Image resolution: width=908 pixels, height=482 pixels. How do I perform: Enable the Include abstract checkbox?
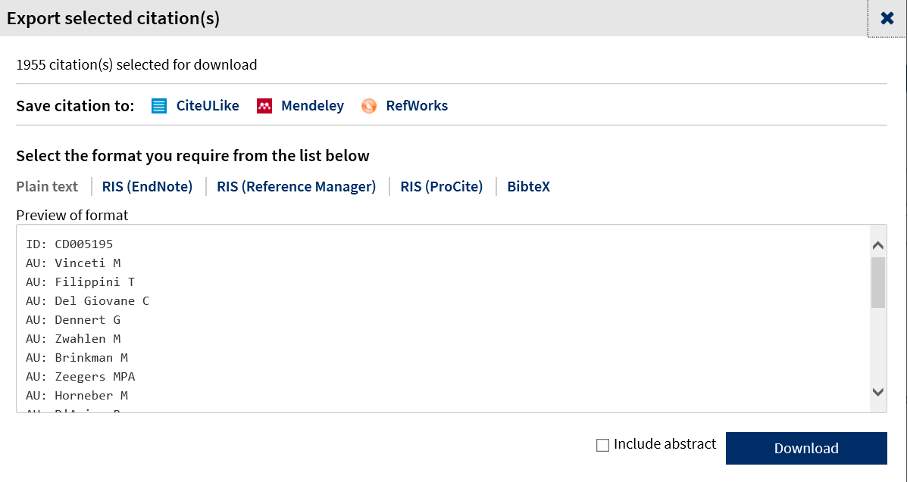602,445
